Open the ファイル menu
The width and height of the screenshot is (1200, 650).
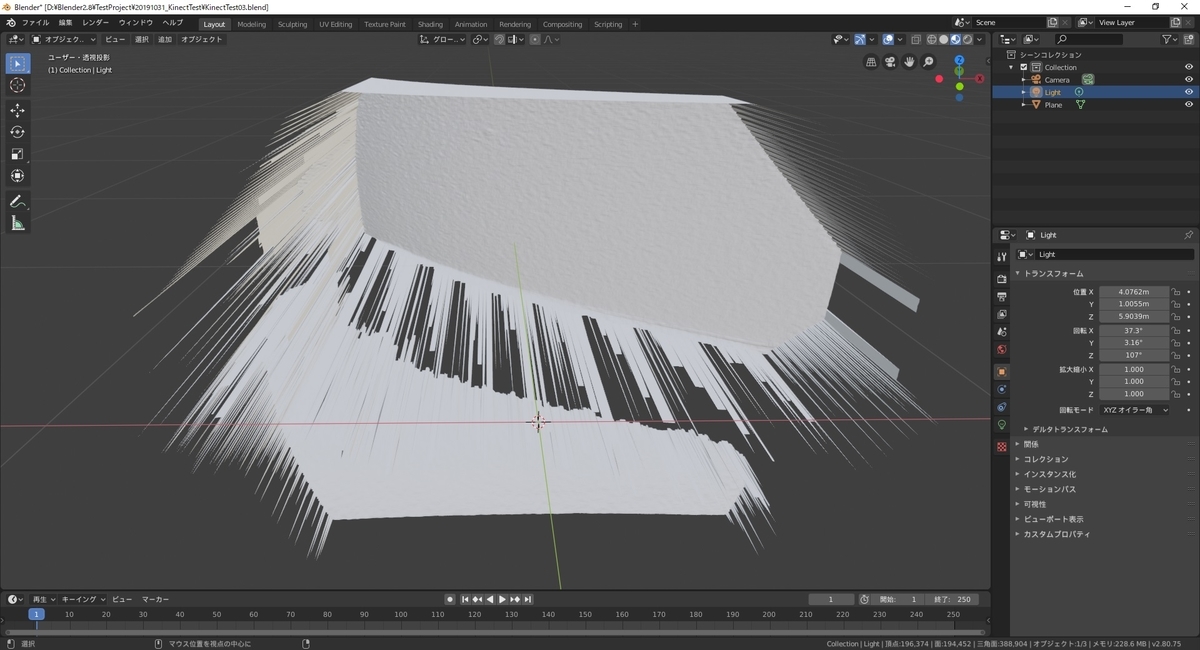[x=35, y=23]
